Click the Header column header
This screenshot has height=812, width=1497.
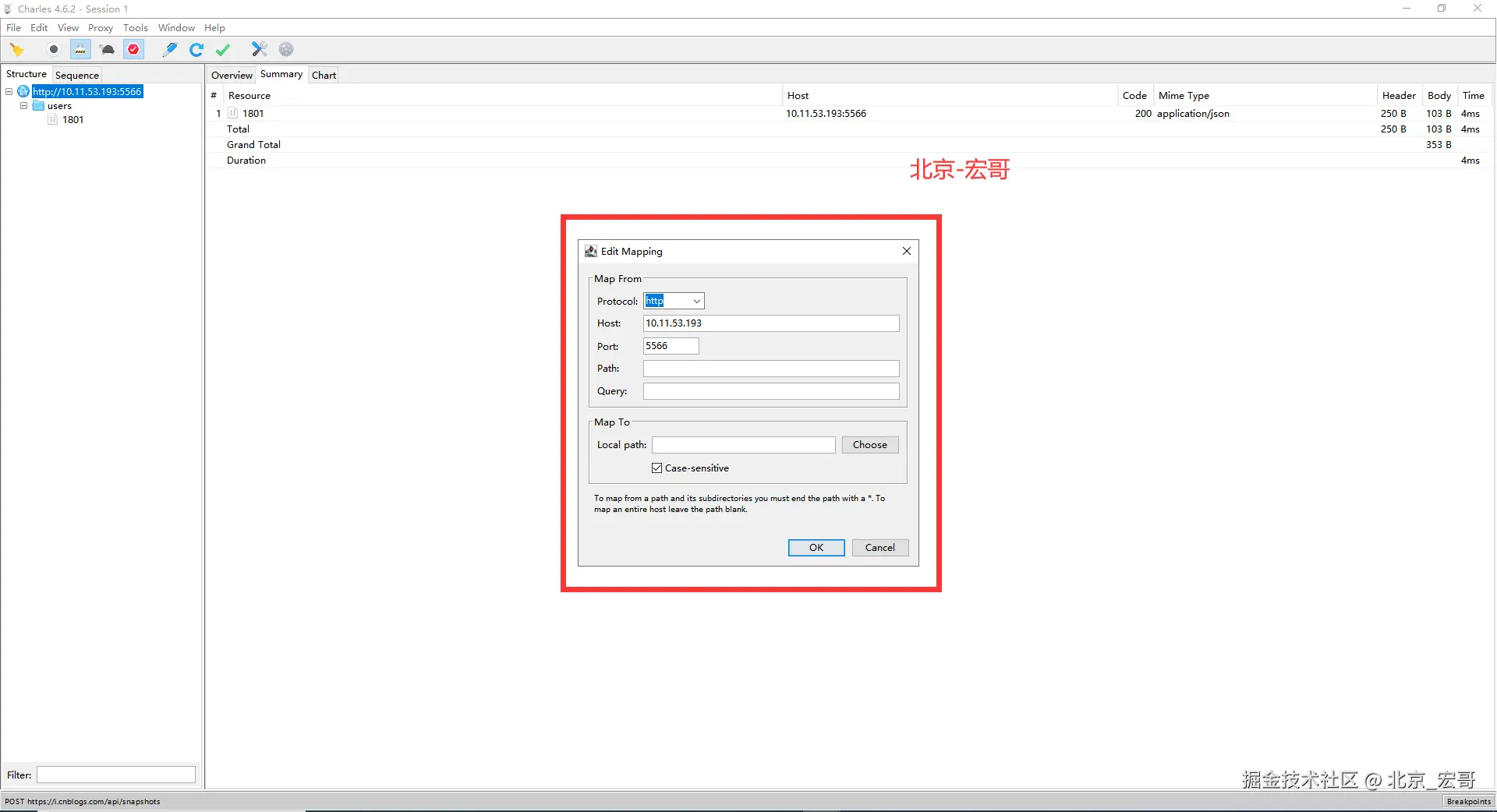[x=1399, y=96]
